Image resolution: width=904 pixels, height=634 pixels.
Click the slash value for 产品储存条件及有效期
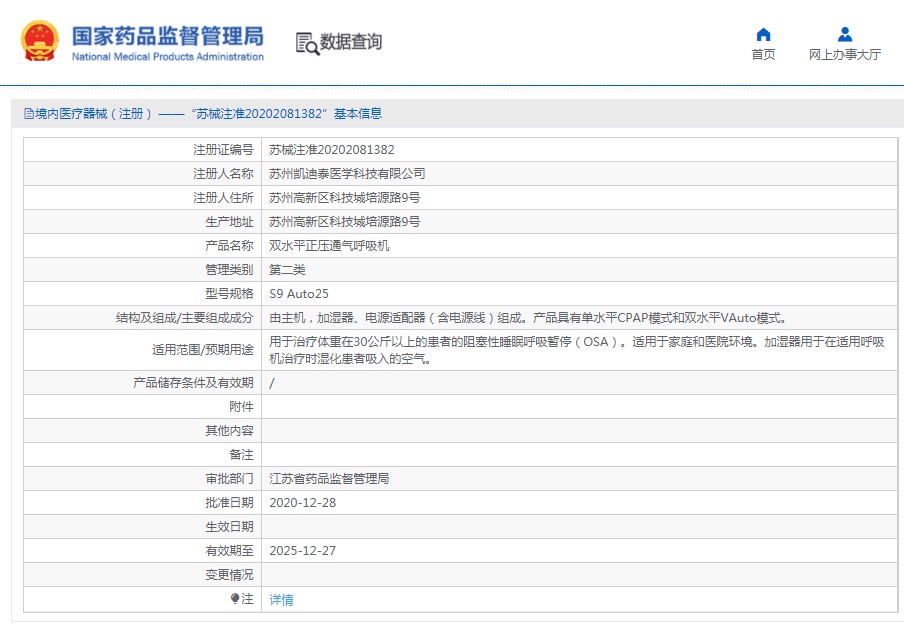coord(272,383)
